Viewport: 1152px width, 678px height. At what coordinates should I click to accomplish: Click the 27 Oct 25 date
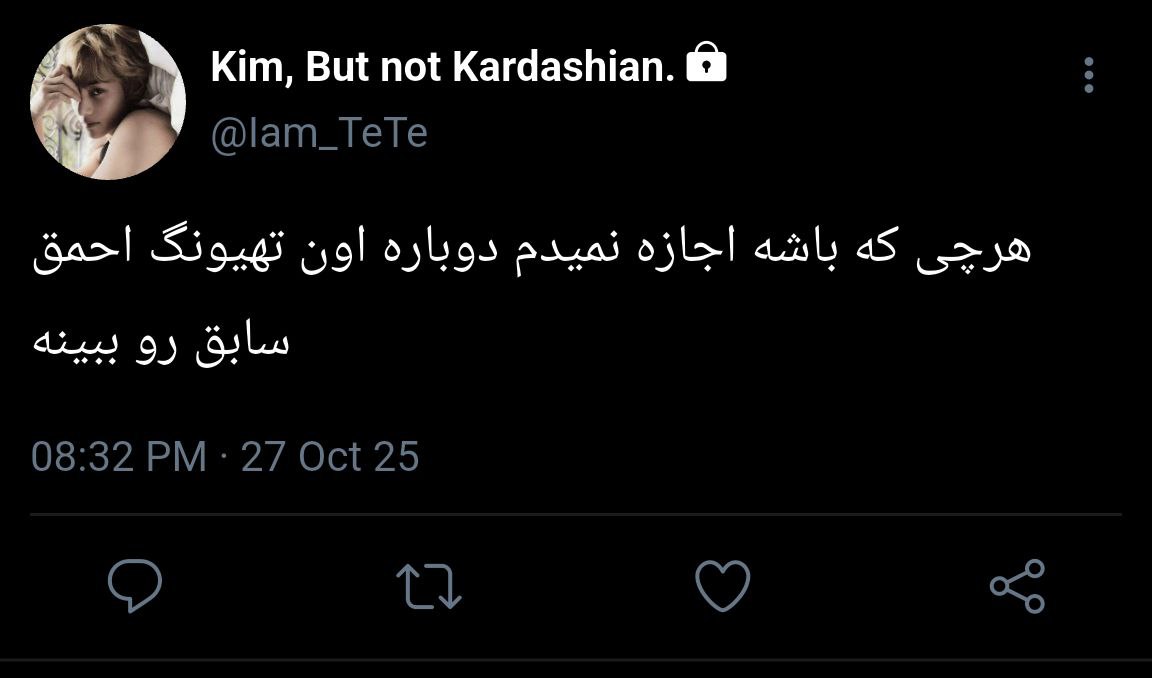point(330,457)
